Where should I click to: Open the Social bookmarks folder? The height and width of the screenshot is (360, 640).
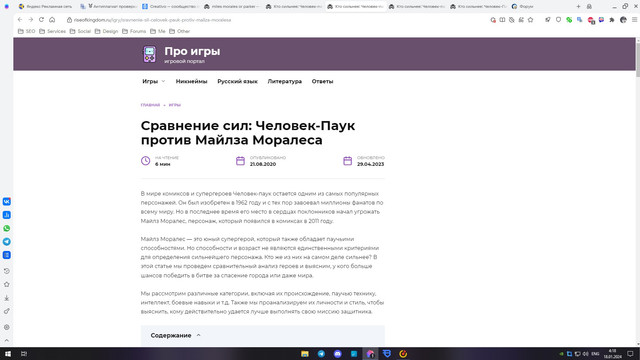click(x=80, y=31)
